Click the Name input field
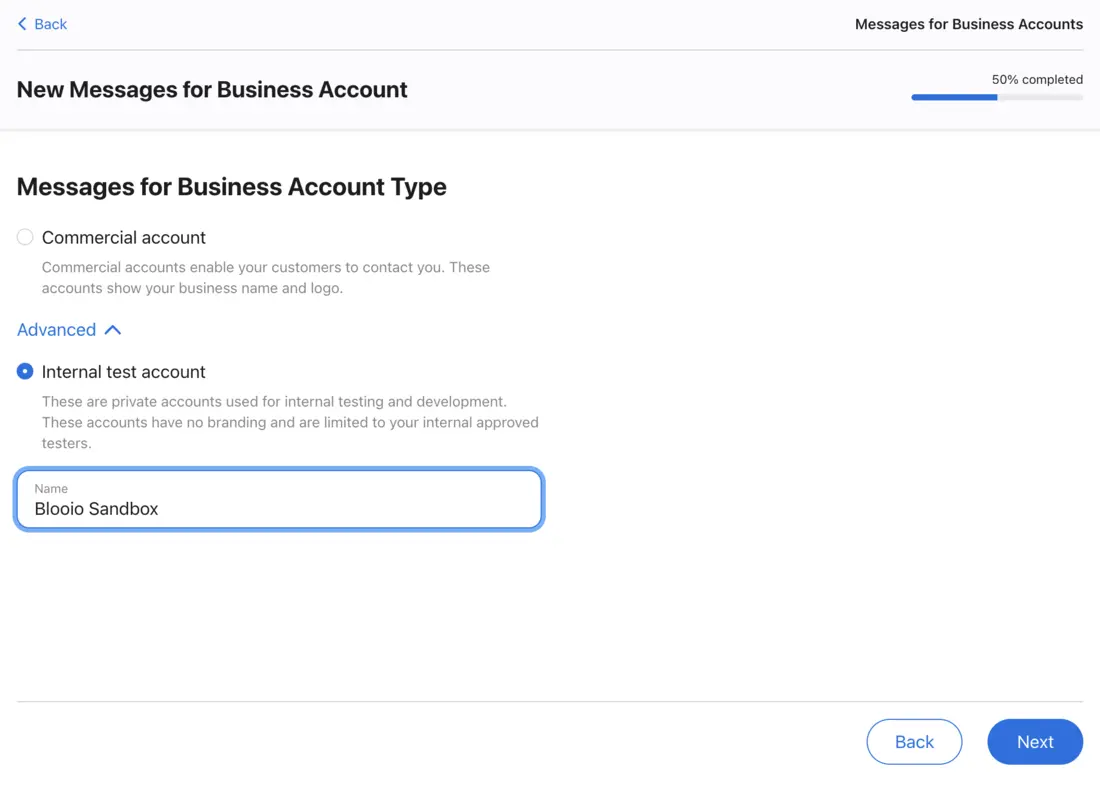The height and width of the screenshot is (785, 1100). click(279, 499)
